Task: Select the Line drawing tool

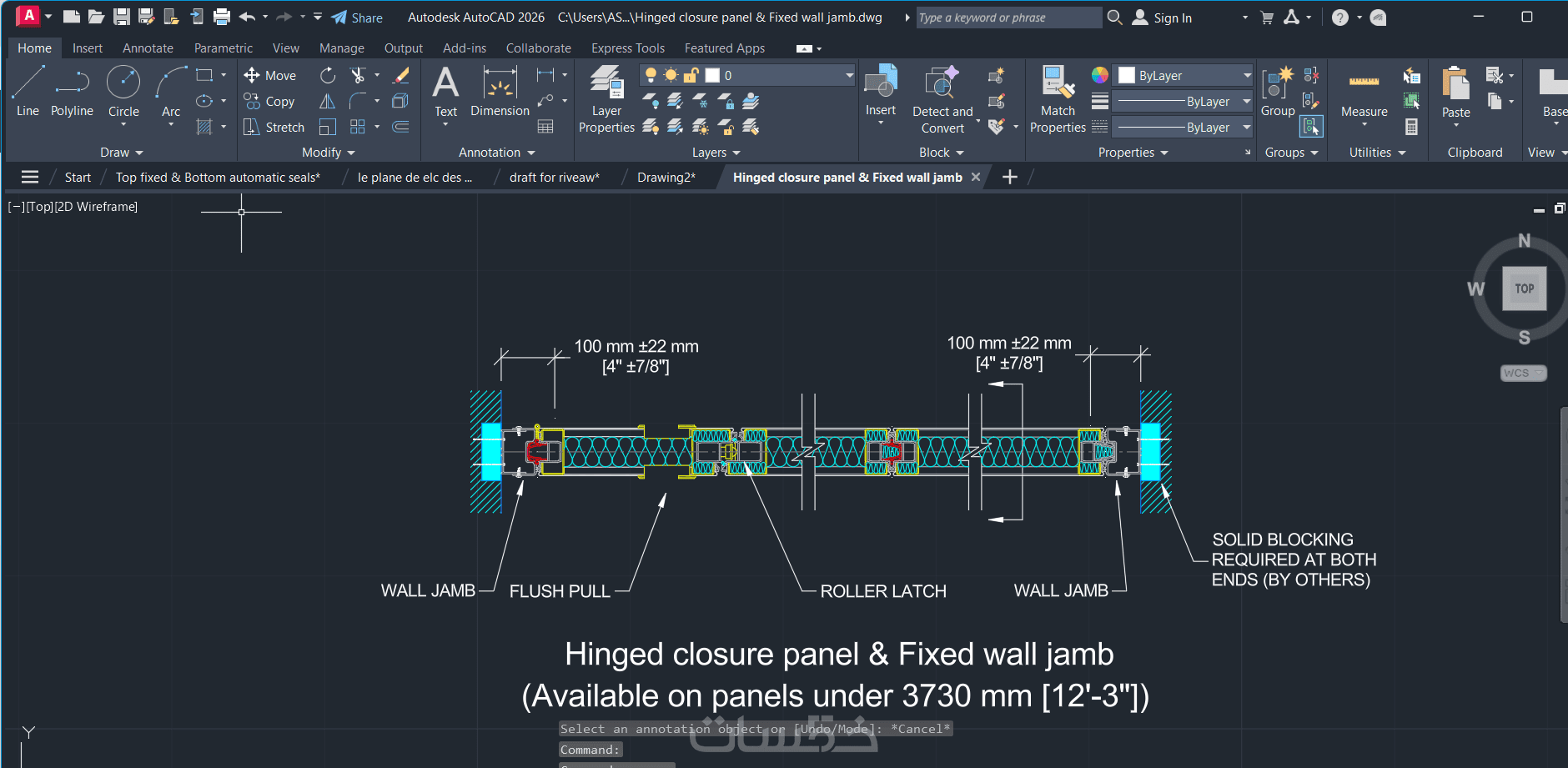Action: click(x=28, y=92)
